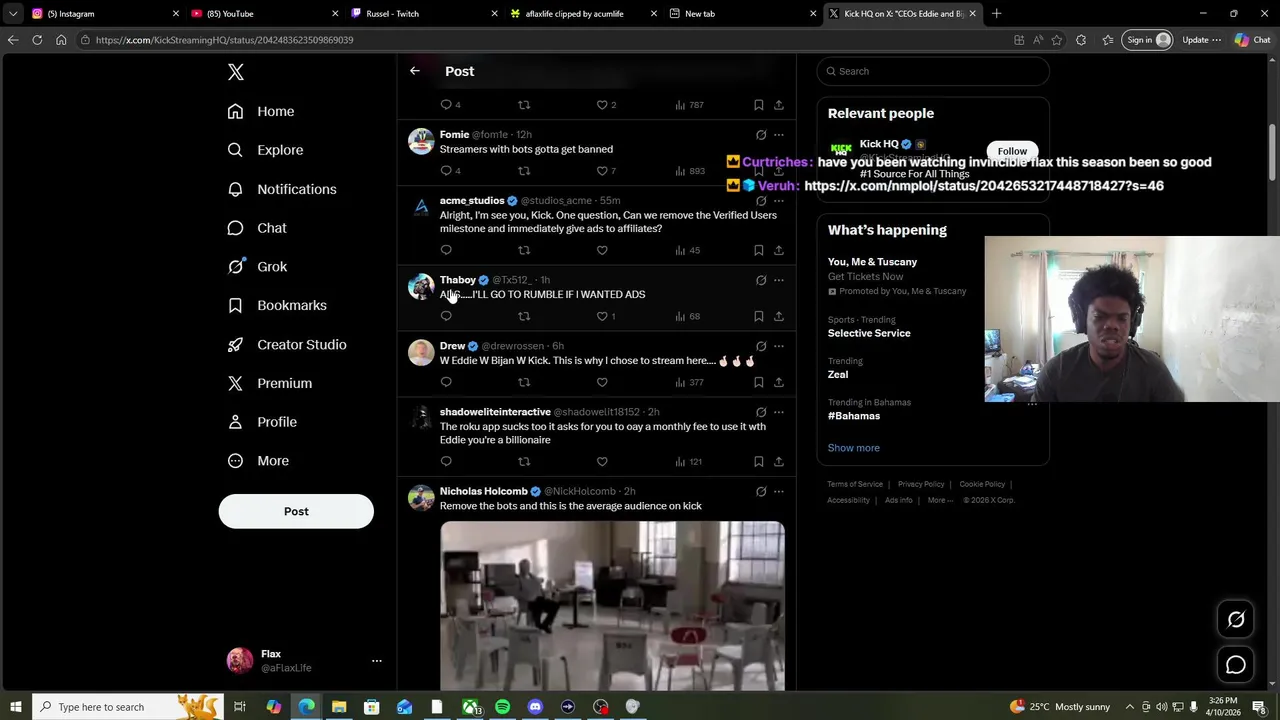
Task: Repost Fomie's post about bots
Action: (524, 171)
